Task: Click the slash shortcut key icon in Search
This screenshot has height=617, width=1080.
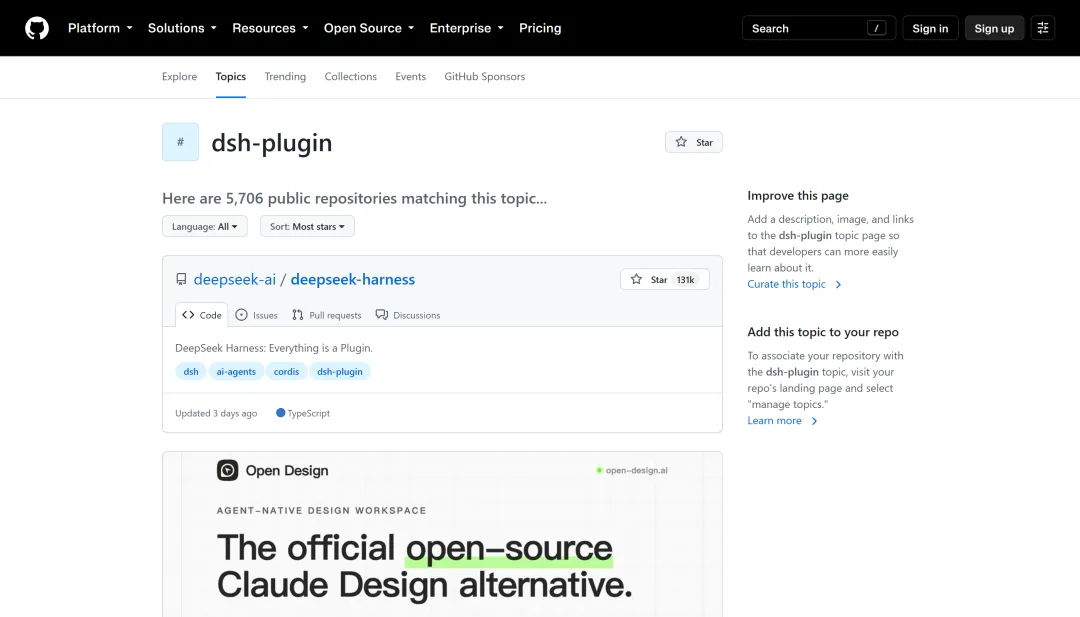Action: [x=876, y=28]
